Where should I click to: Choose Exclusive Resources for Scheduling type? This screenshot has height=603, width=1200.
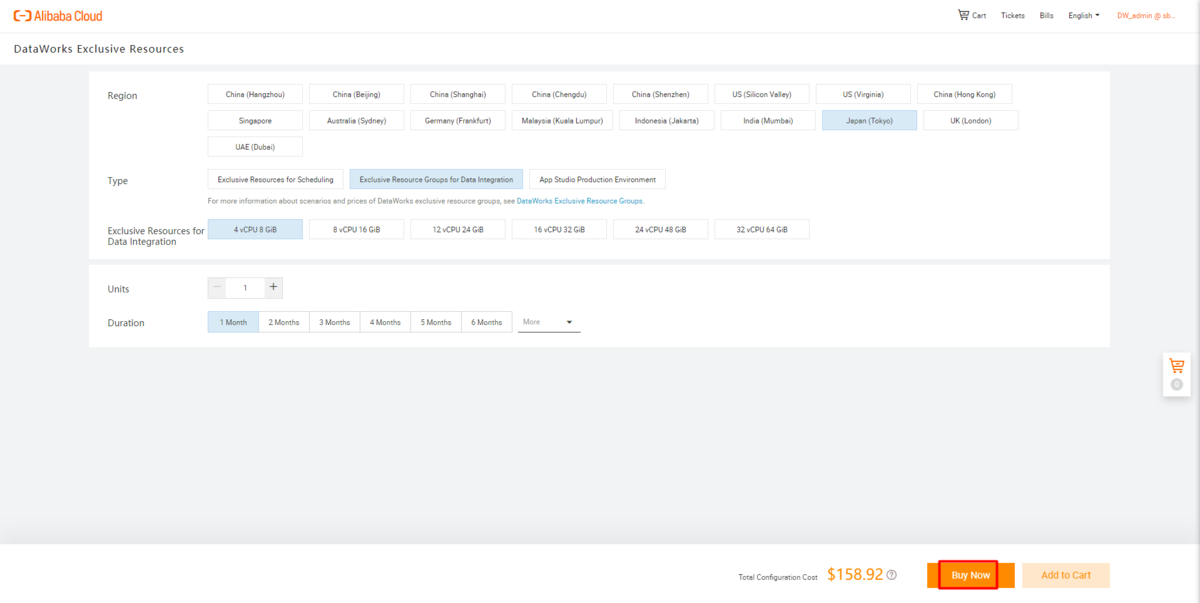(x=275, y=179)
